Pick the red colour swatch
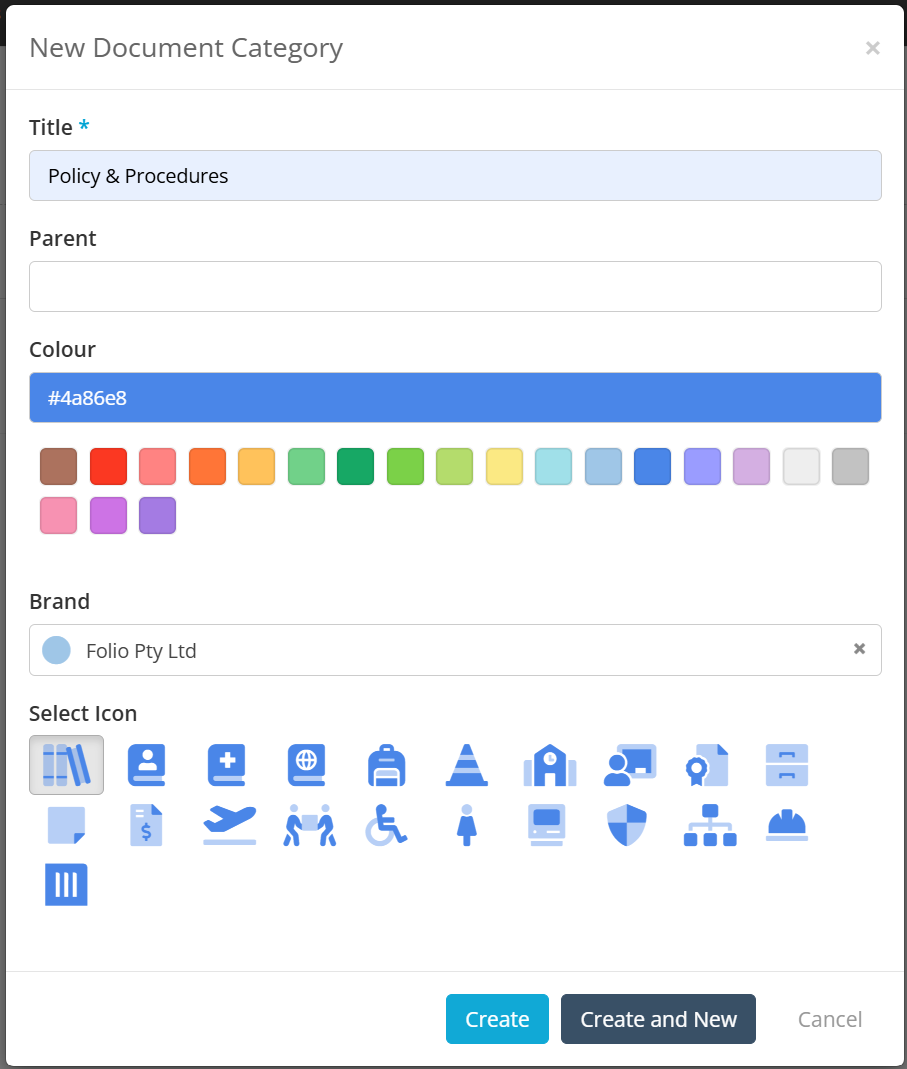 (108, 466)
